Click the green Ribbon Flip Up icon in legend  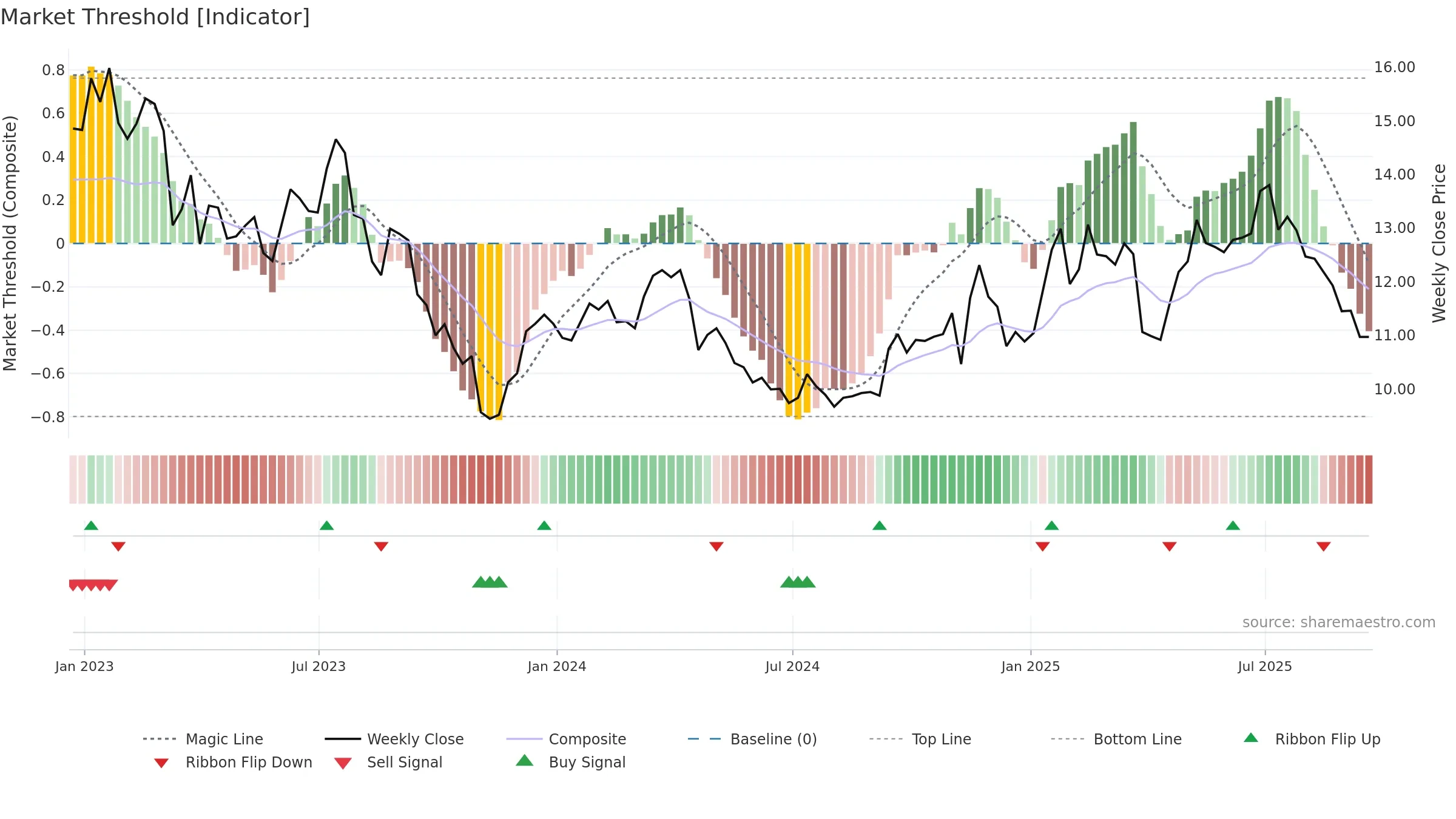click(x=1251, y=738)
